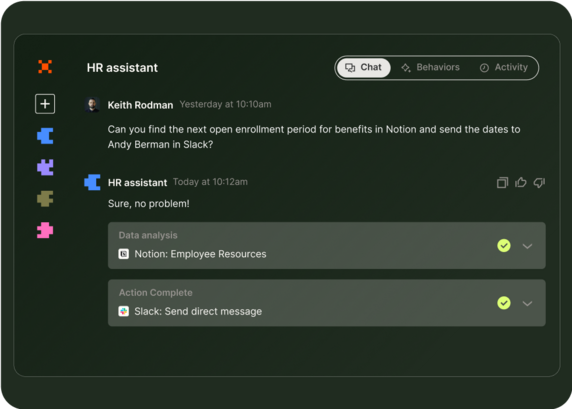Screen dimensions: 572x409
Task: Click the 'Keith Rodman' sender name
Action: [140, 105]
